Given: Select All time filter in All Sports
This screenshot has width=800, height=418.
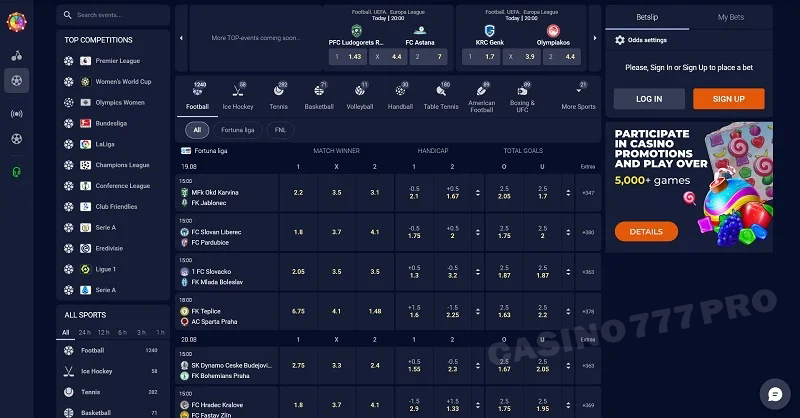Looking at the screenshot, I should pos(66,332).
